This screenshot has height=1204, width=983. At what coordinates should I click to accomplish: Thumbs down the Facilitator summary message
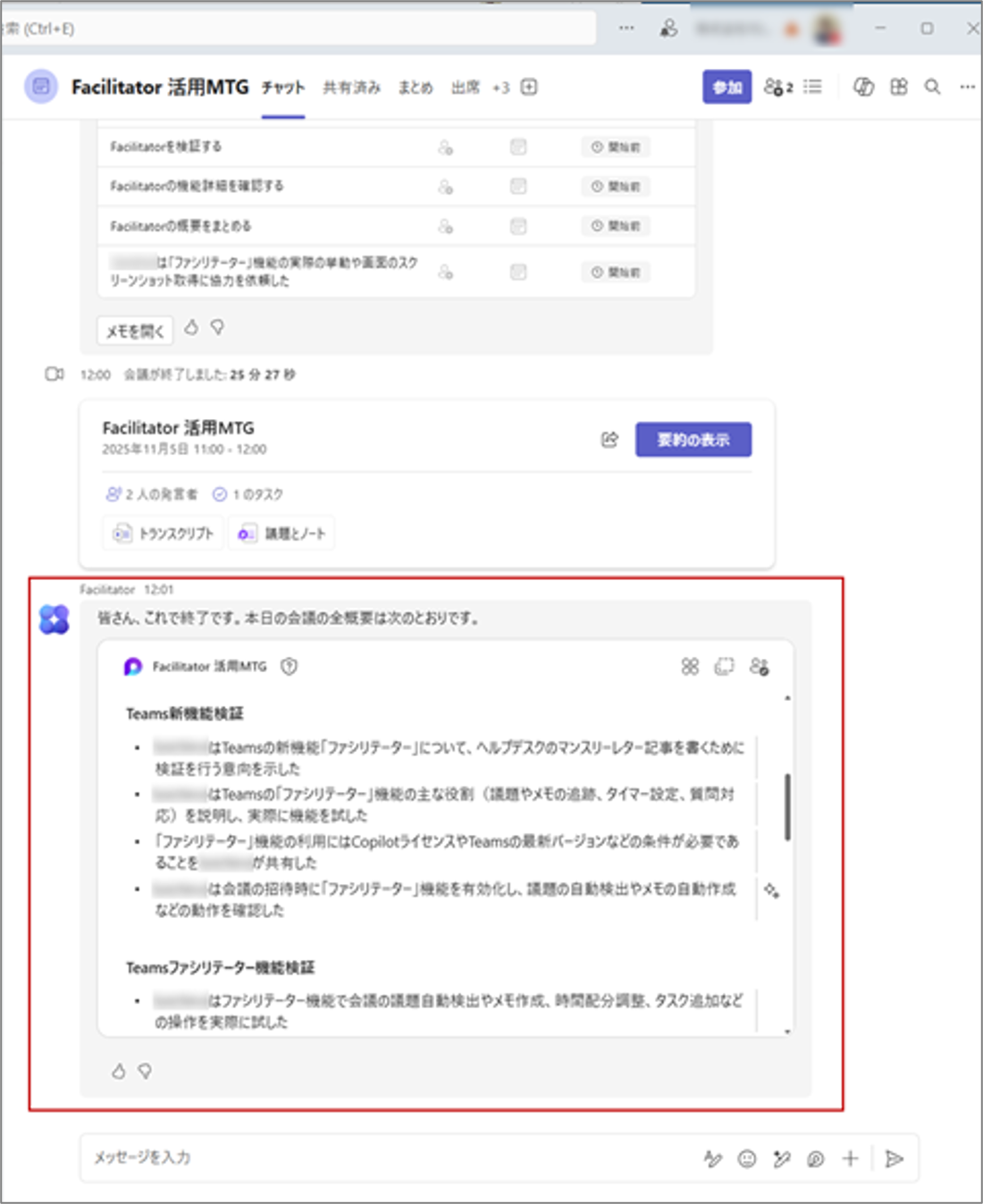coord(145,1071)
